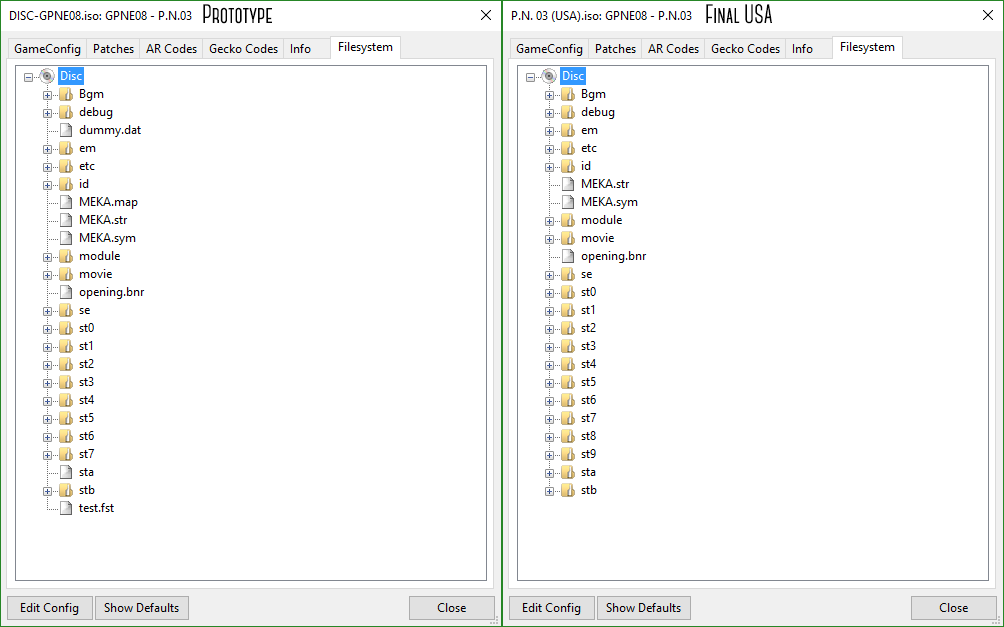Click the dummy.dat file icon in Prototype window
Image resolution: width=1004 pixels, height=627 pixels.
coord(66,130)
